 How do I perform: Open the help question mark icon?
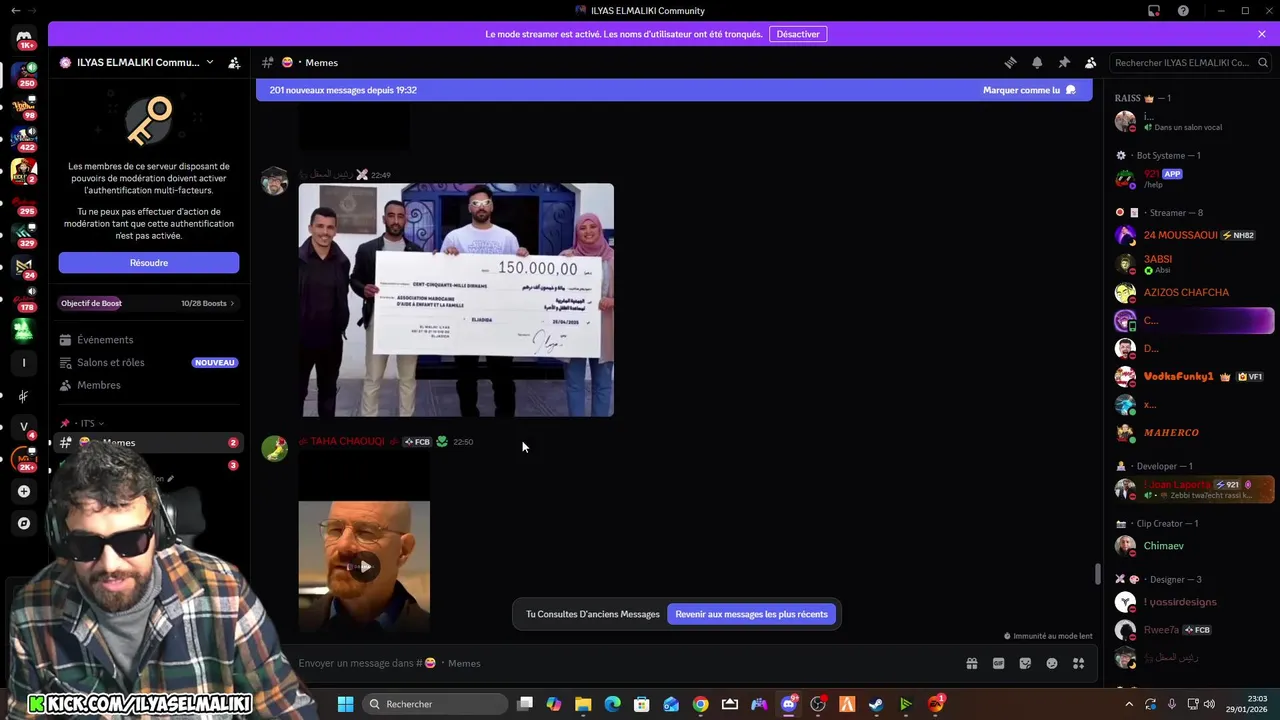[x=1183, y=11]
